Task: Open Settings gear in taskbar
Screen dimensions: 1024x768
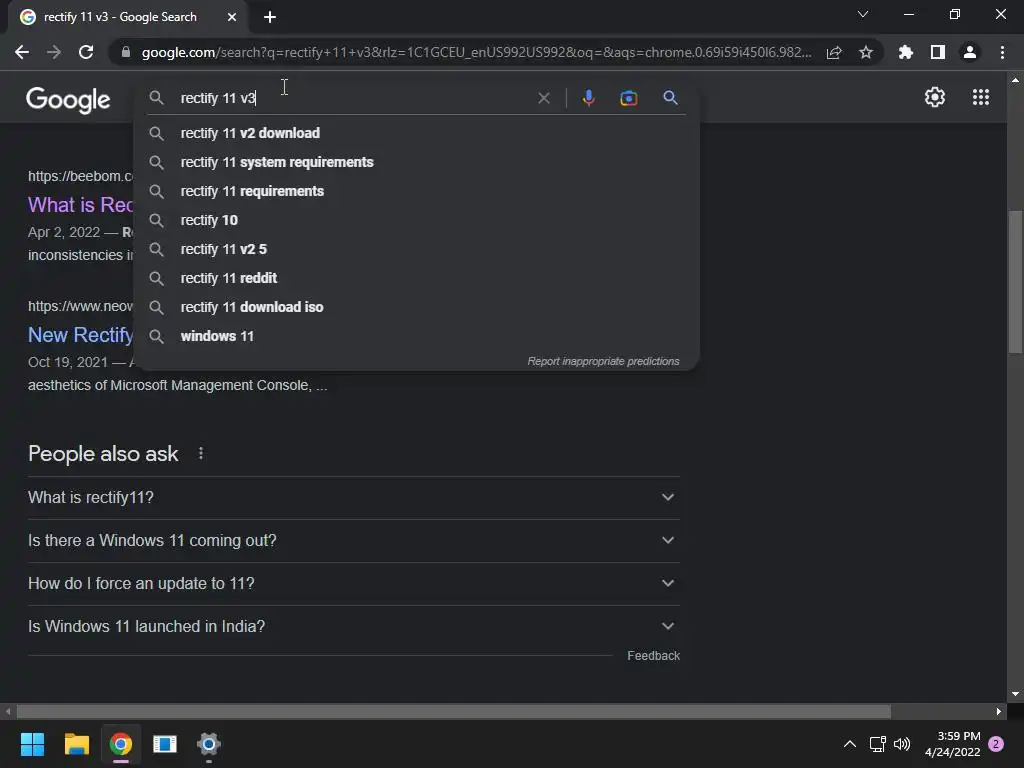Action: pyautogui.click(x=209, y=744)
